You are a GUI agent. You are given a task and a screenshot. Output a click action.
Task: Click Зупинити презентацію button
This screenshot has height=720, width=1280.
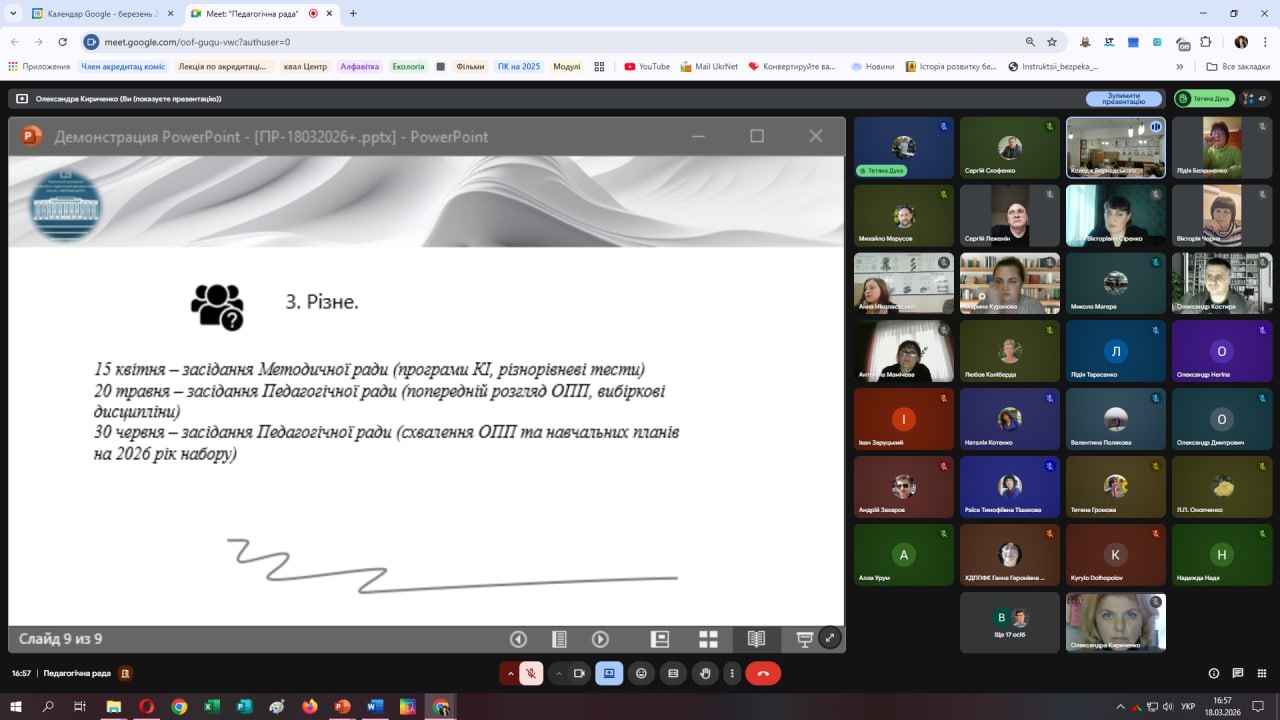tap(1124, 99)
